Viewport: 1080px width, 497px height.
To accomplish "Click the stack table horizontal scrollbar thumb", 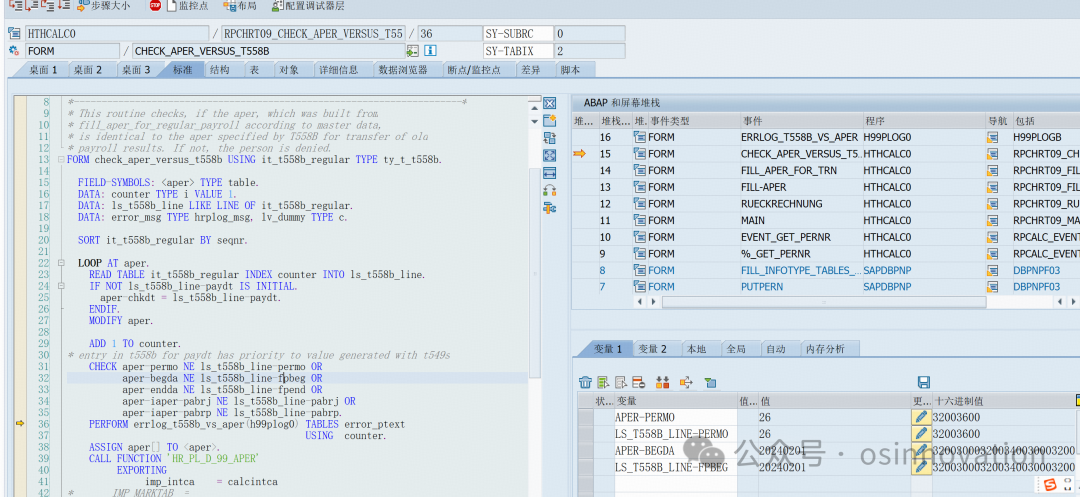I will pyautogui.click(x=823, y=302).
